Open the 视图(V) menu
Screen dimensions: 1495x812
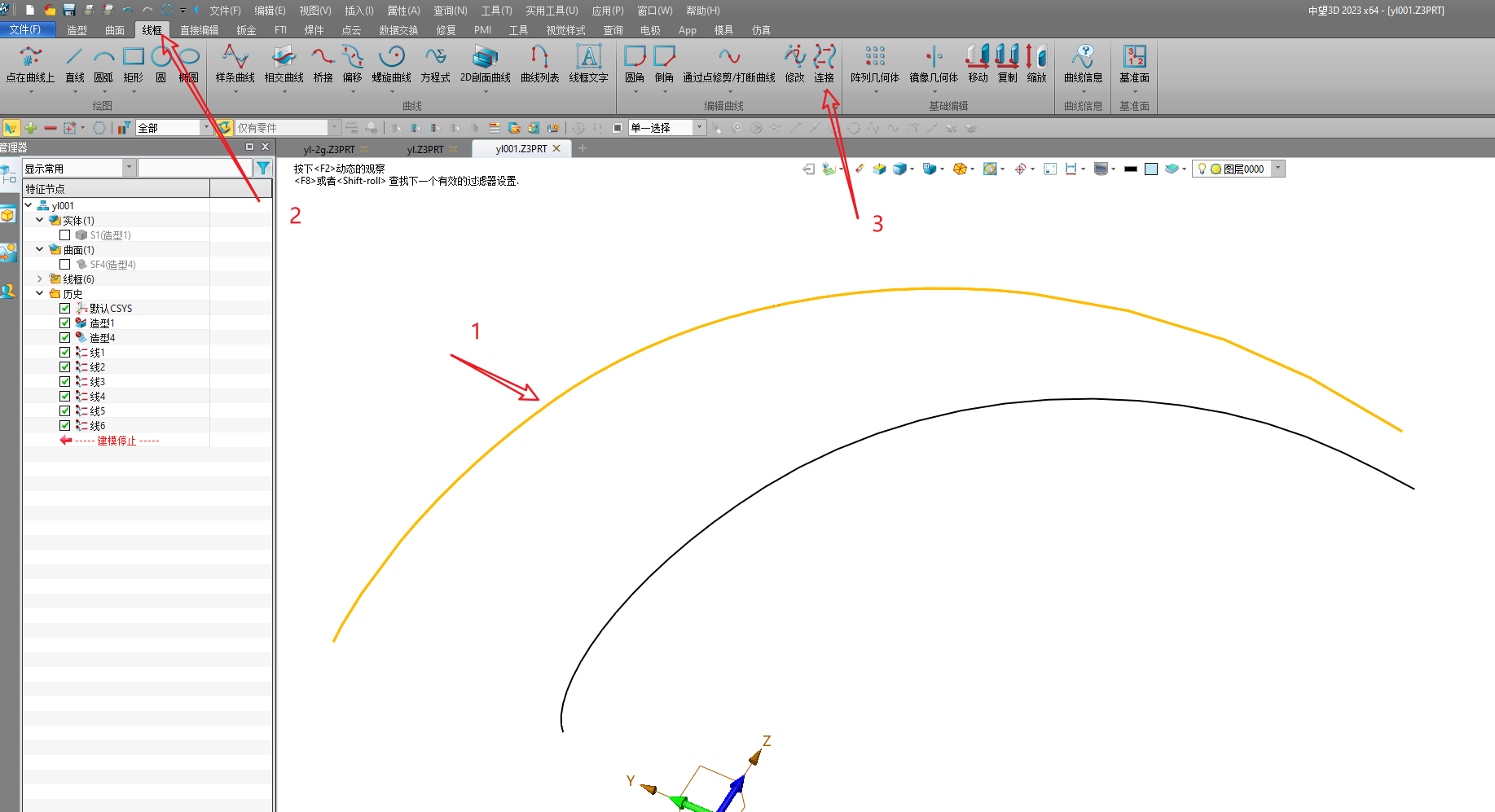pos(315,11)
